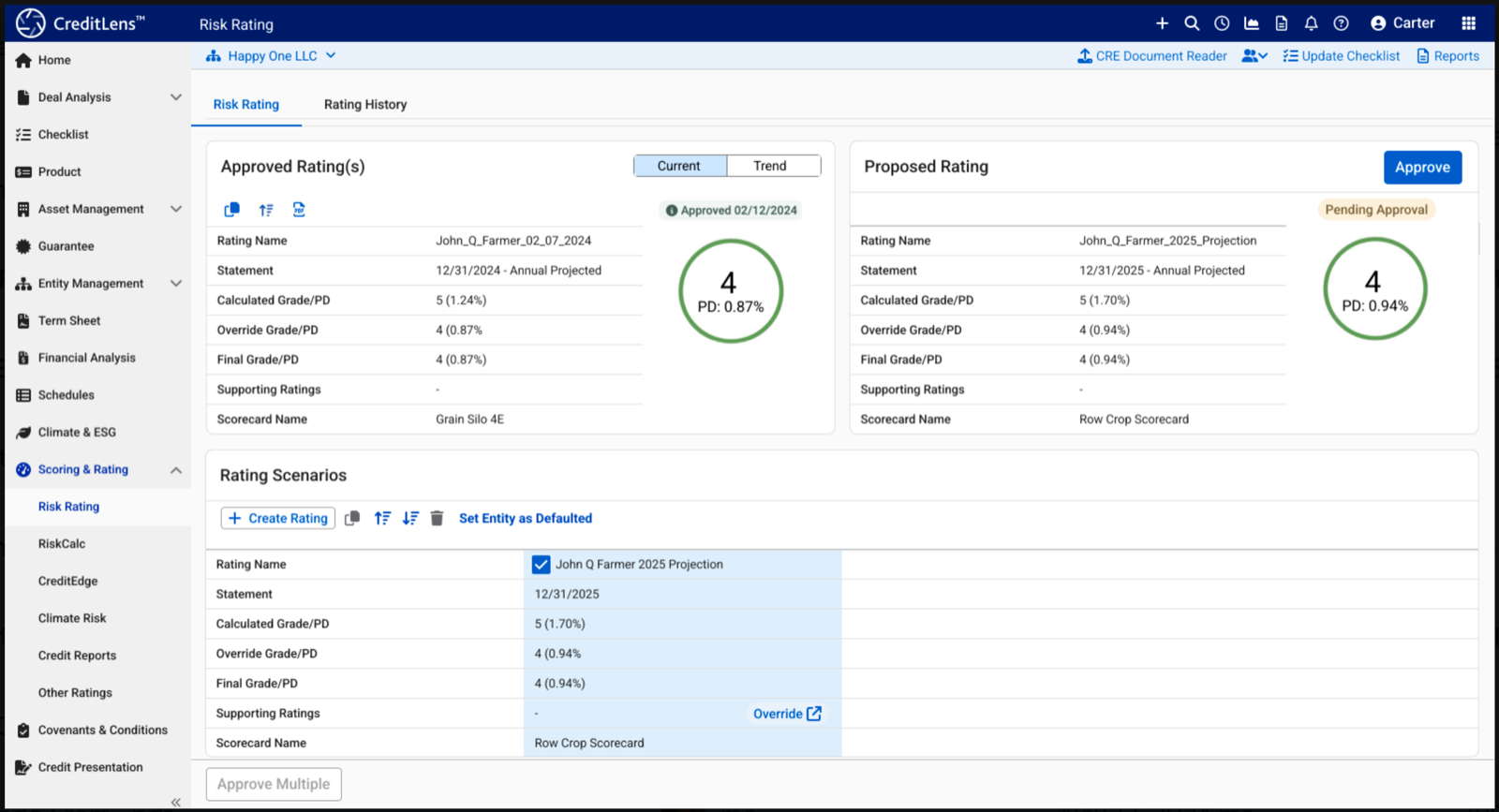The image size is (1499, 812).
Task: Click Update Checklist link
Action: click(x=1342, y=56)
